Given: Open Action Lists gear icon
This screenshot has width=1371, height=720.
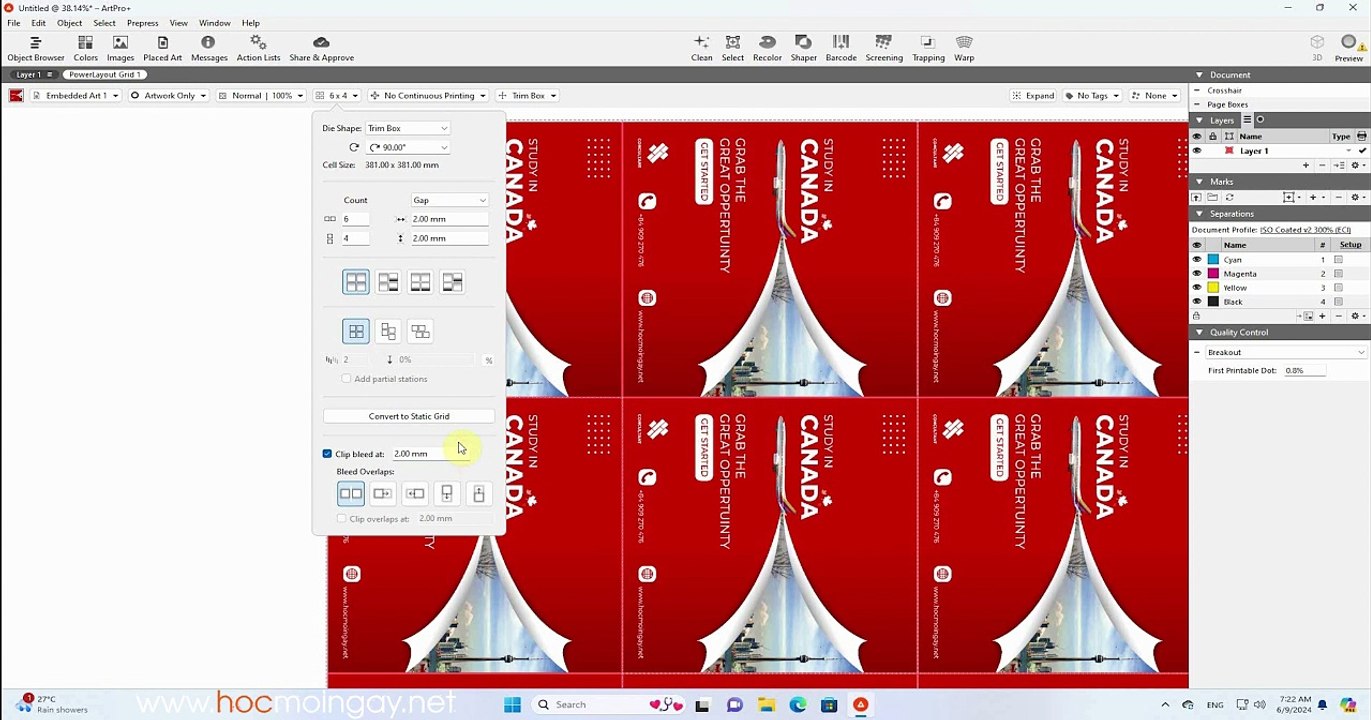Looking at the screenshot, I should pyautogui.click(x=258, y=48).
